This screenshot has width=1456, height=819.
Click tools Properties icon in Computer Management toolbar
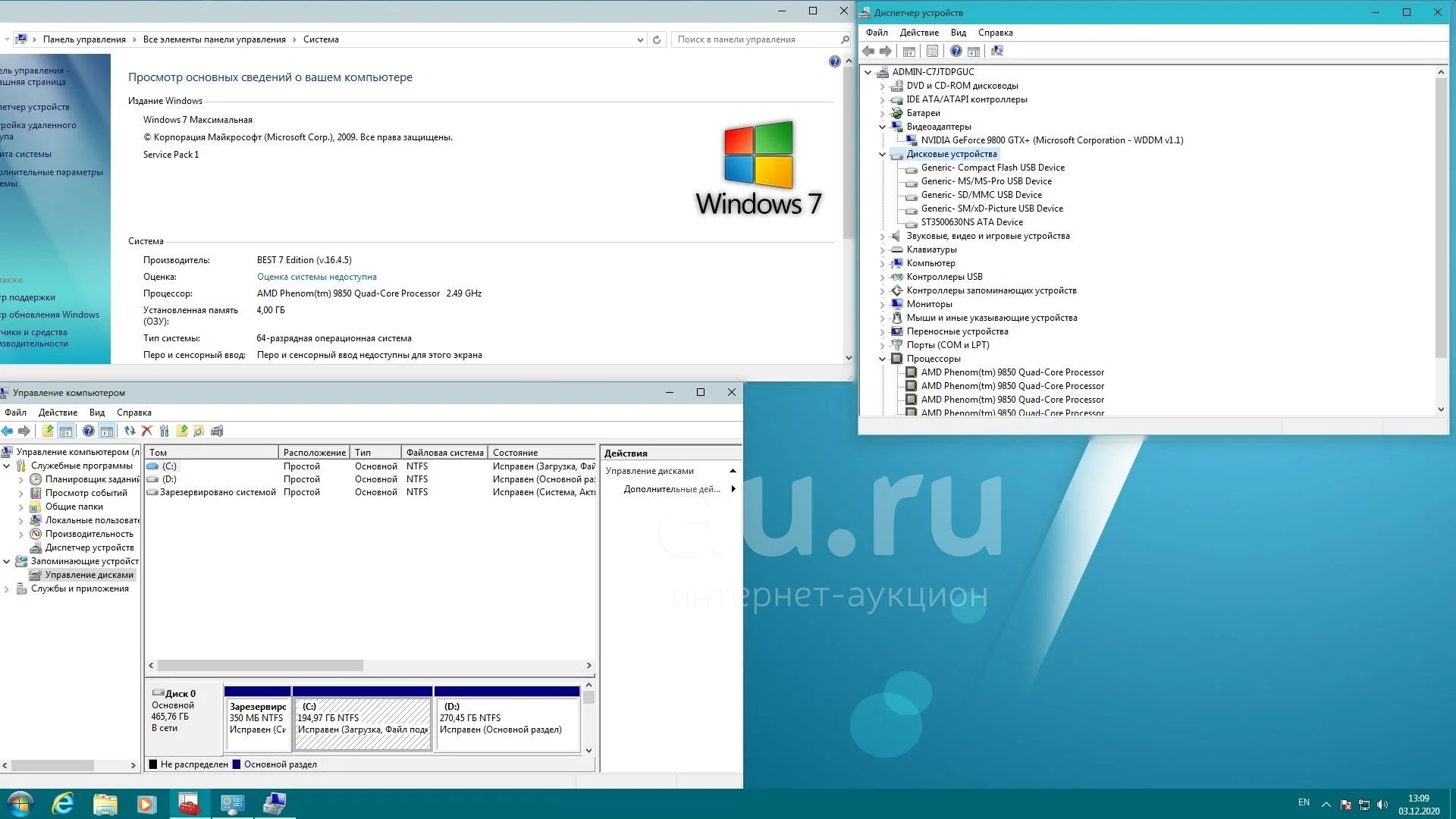pyautogui.click(x=164, y=431)
